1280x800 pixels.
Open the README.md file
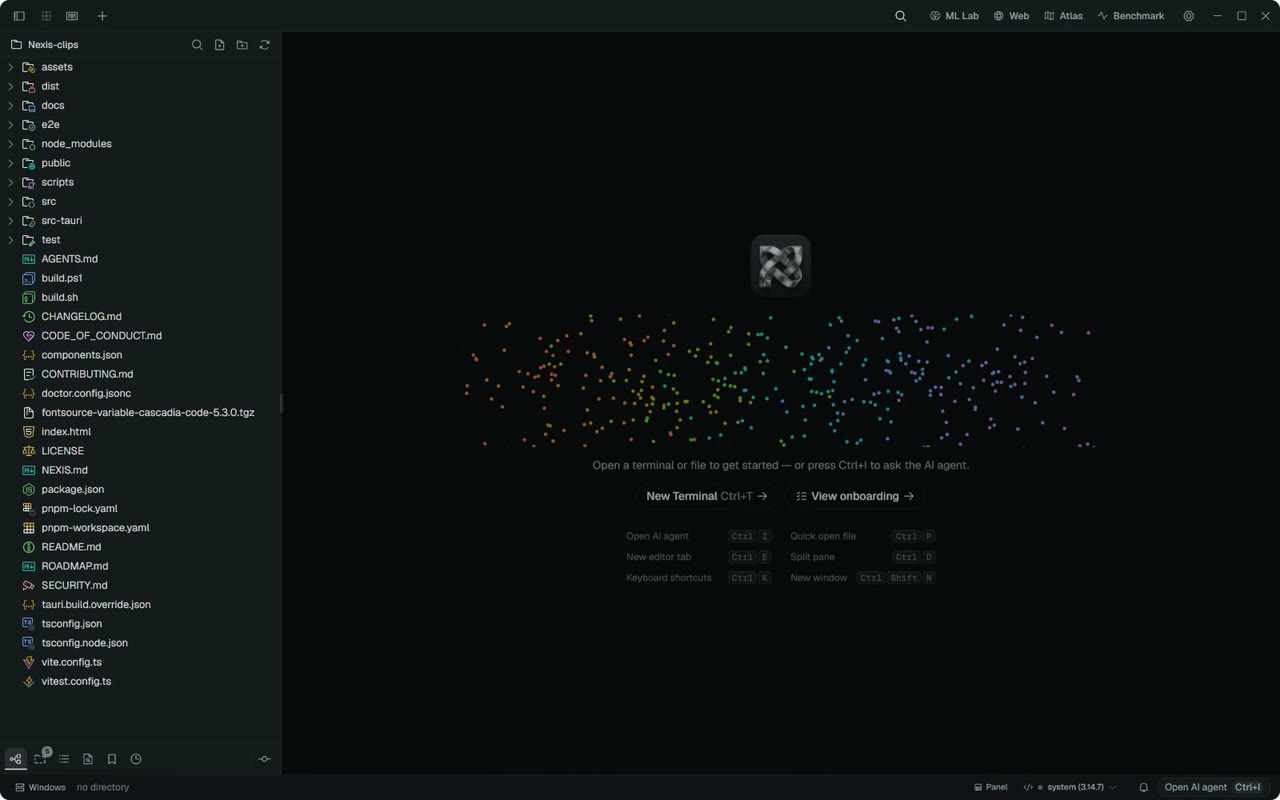[140, 547]
